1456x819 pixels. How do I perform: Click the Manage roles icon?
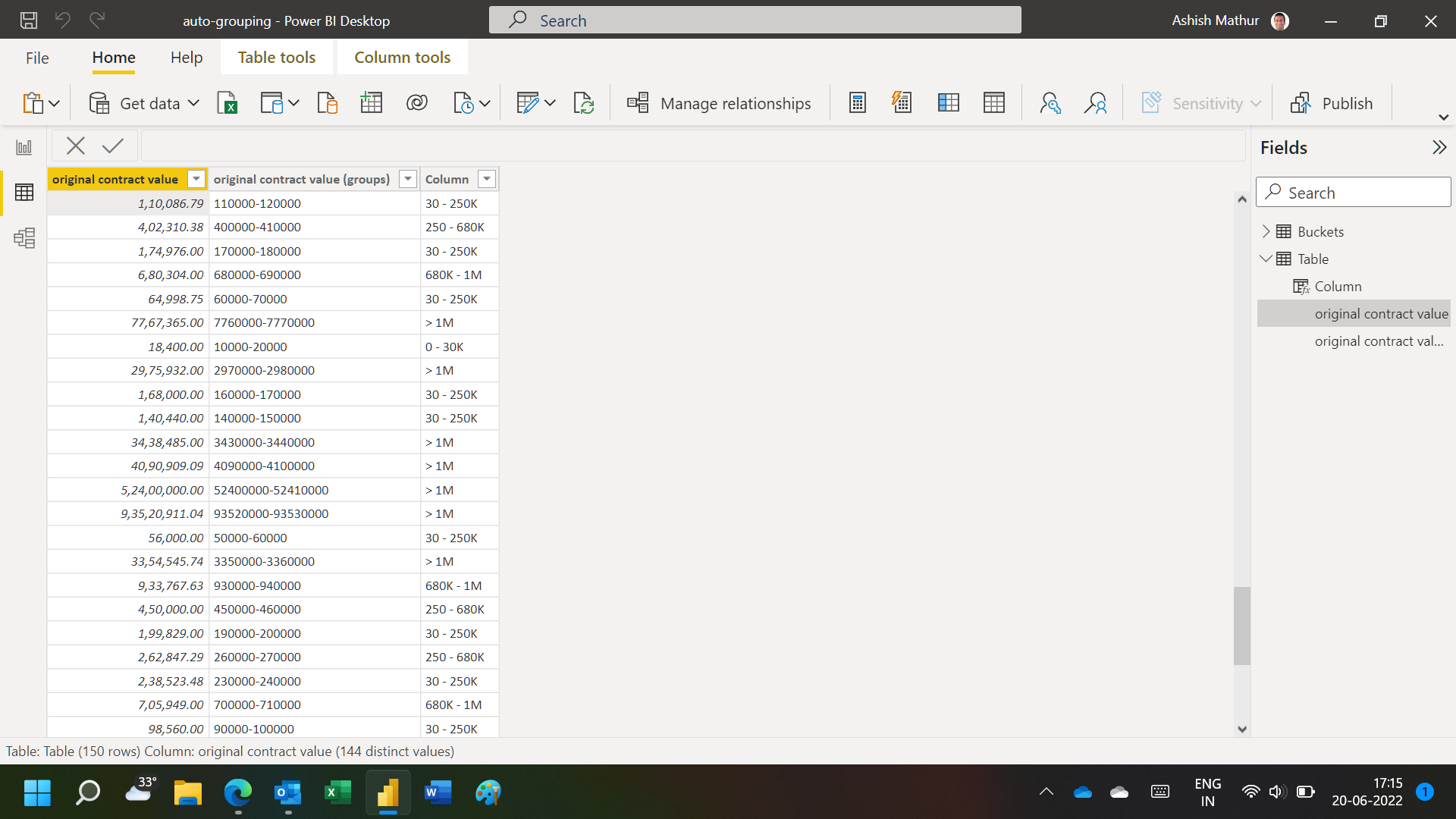point(1050,103)
